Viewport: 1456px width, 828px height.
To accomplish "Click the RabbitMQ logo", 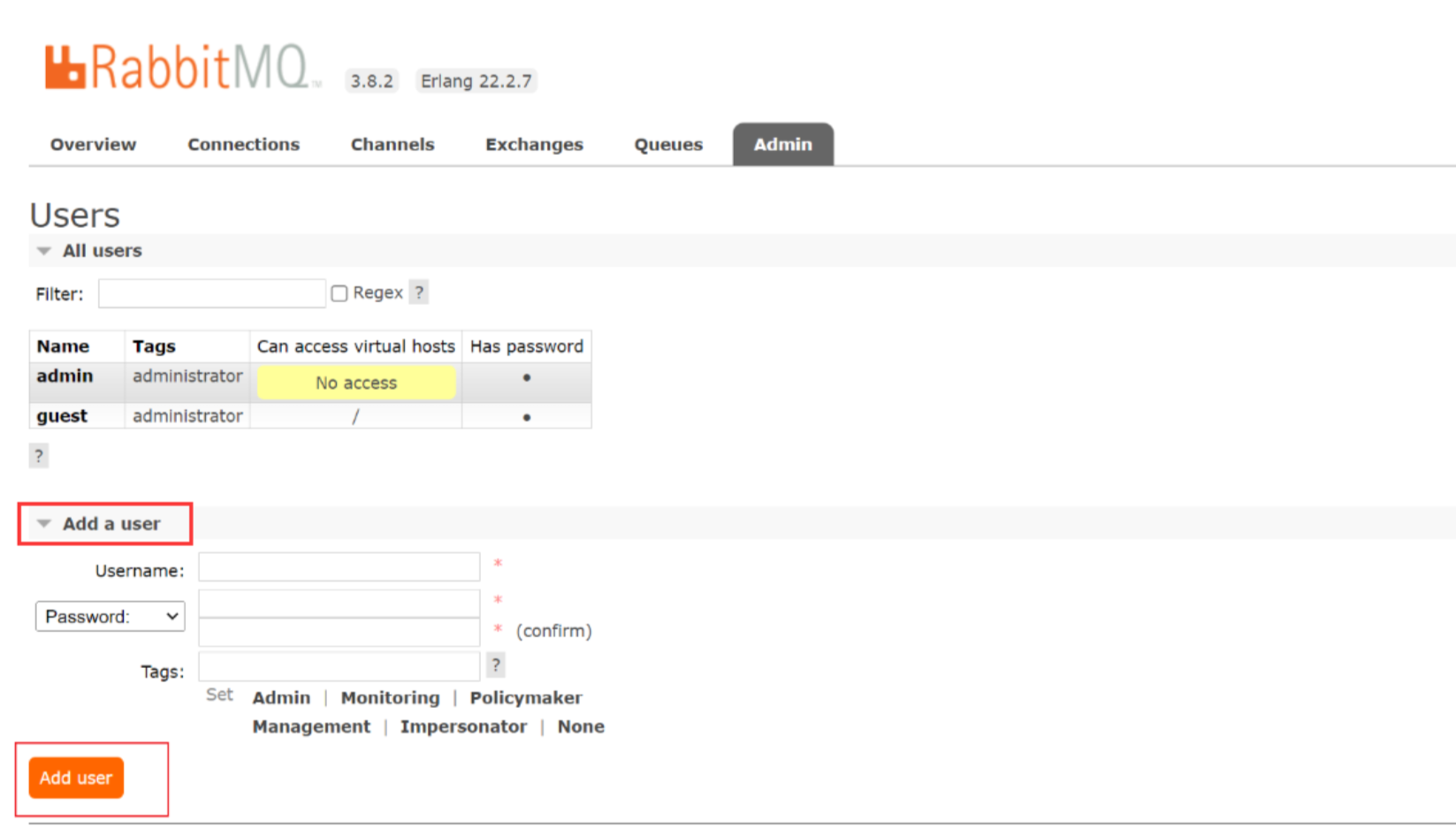I will pos(182,66).
